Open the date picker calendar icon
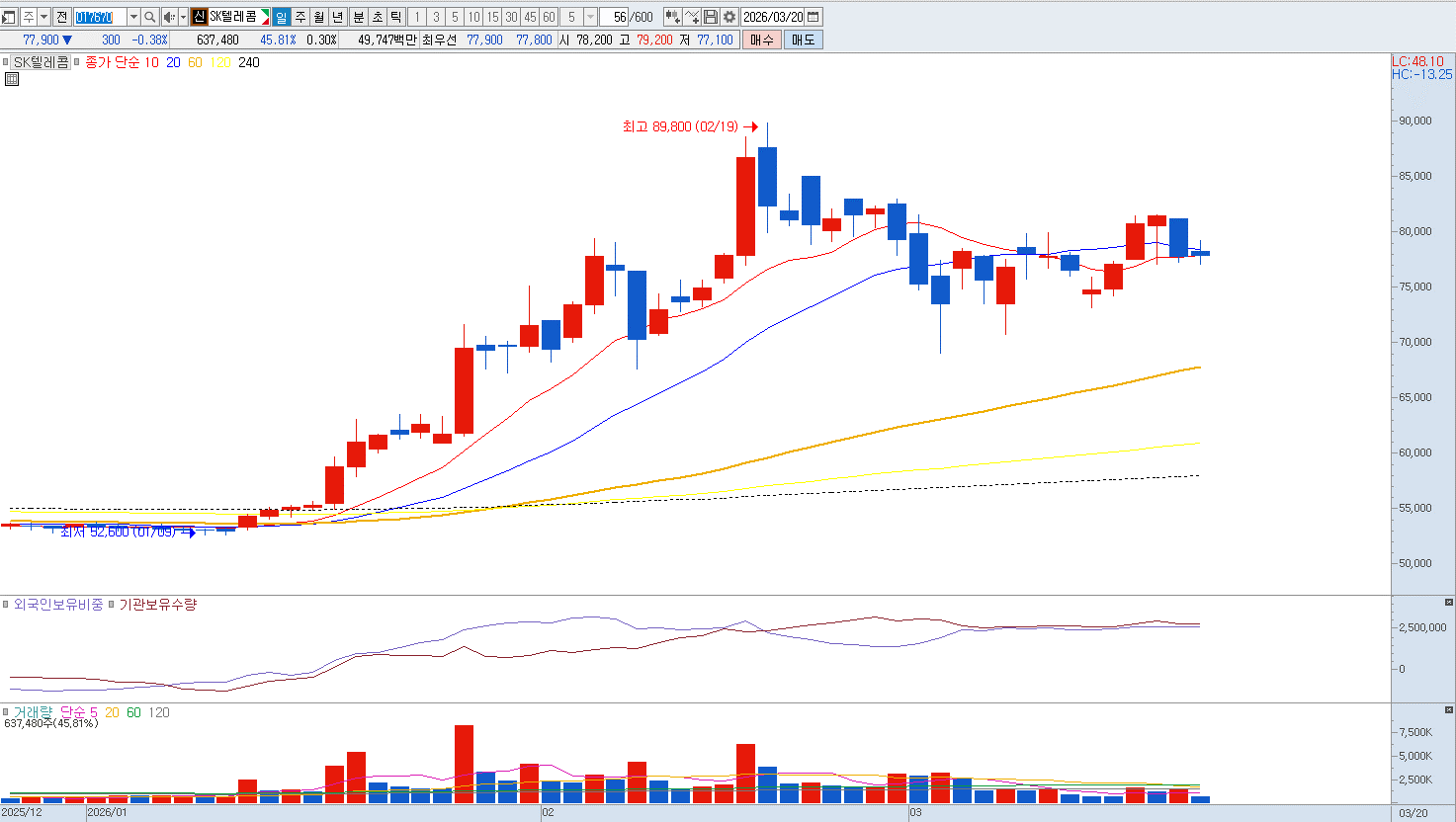The width and height of the screenshot is (1456, 822). tap(813, 17)
